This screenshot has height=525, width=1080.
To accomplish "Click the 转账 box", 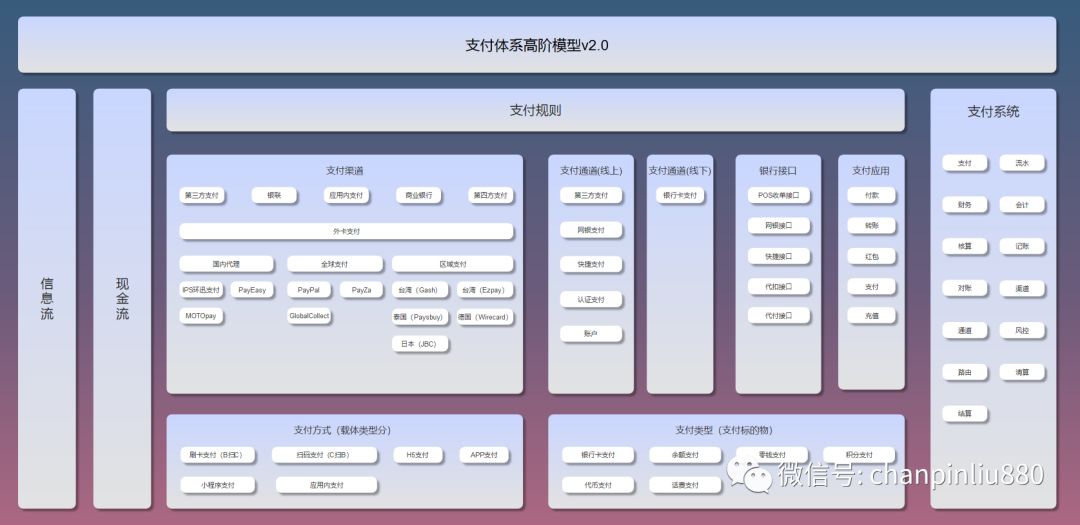I will [871, 225].
